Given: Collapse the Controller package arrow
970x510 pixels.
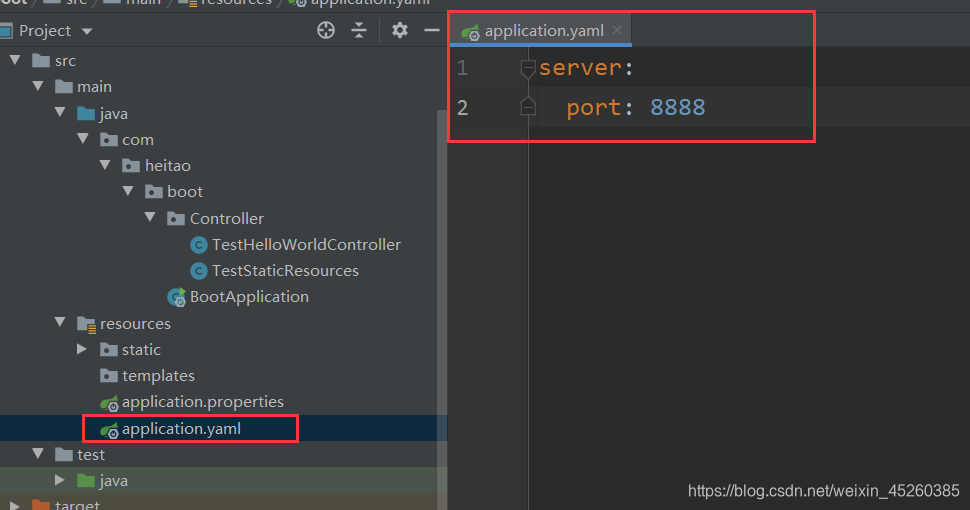Looking at the screenshot, I should point(150,217).
